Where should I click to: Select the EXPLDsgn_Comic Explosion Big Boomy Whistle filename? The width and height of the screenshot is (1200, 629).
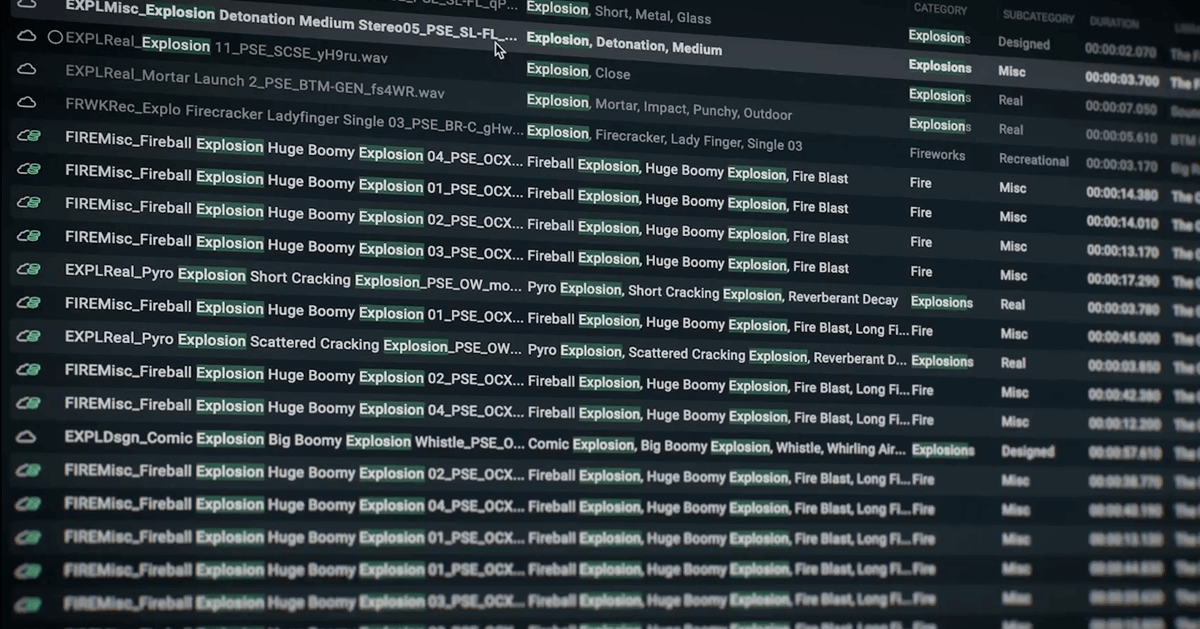[290, 441]
